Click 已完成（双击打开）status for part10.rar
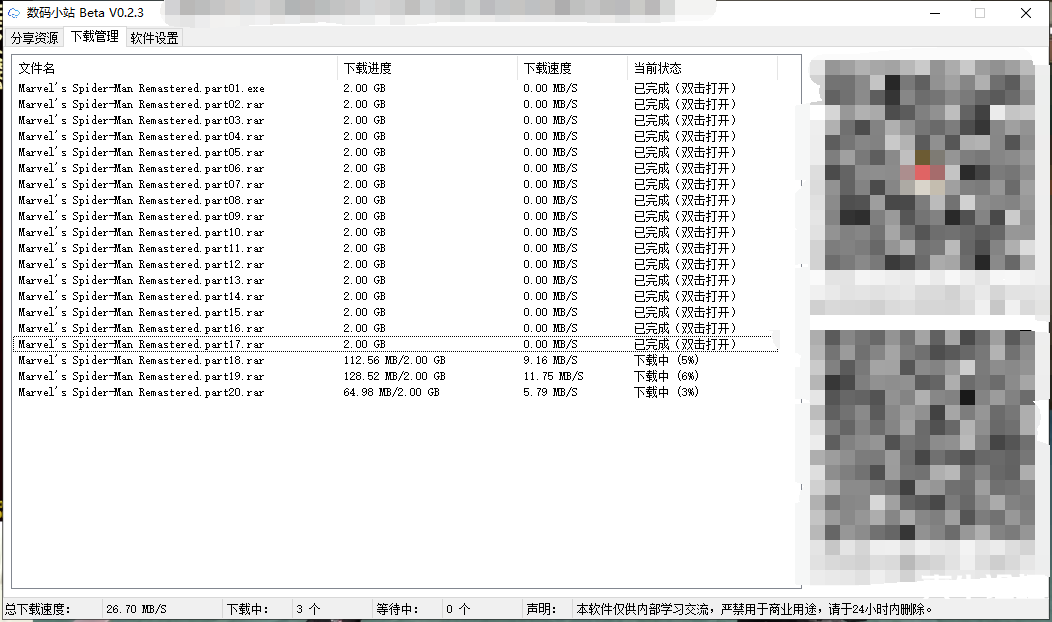Viewport: 1052px width, 622px height. pyautogui.click(x=685, y=232)
